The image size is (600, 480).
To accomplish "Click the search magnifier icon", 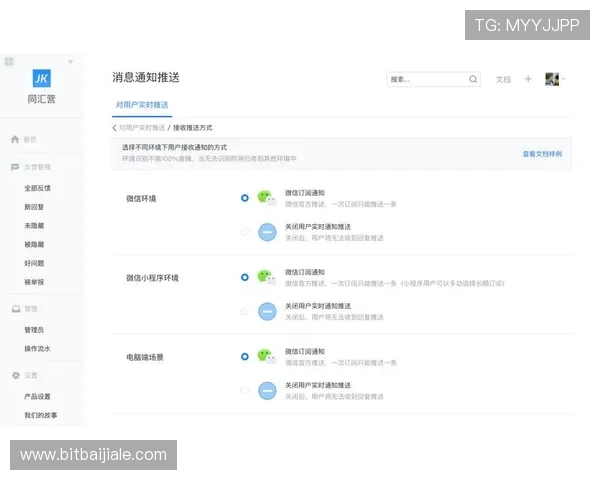I will pos(473,79).
